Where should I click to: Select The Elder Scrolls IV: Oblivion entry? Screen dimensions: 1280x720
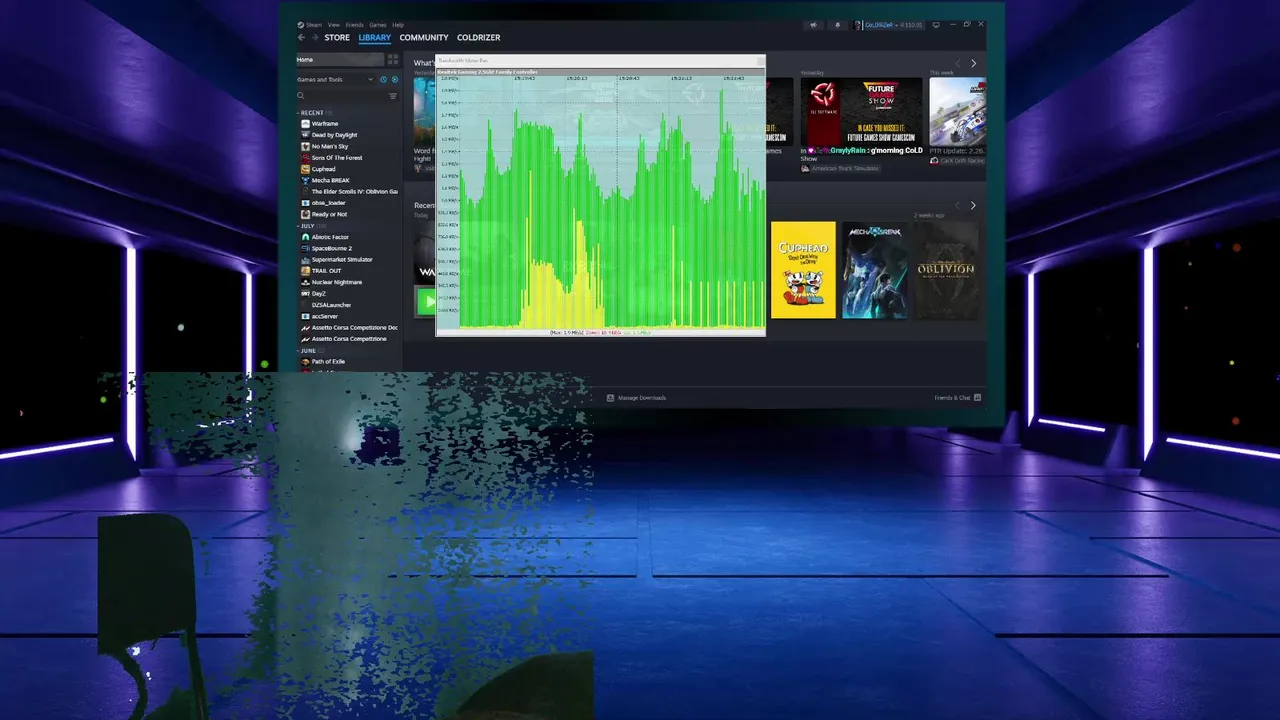click(355, 191)
